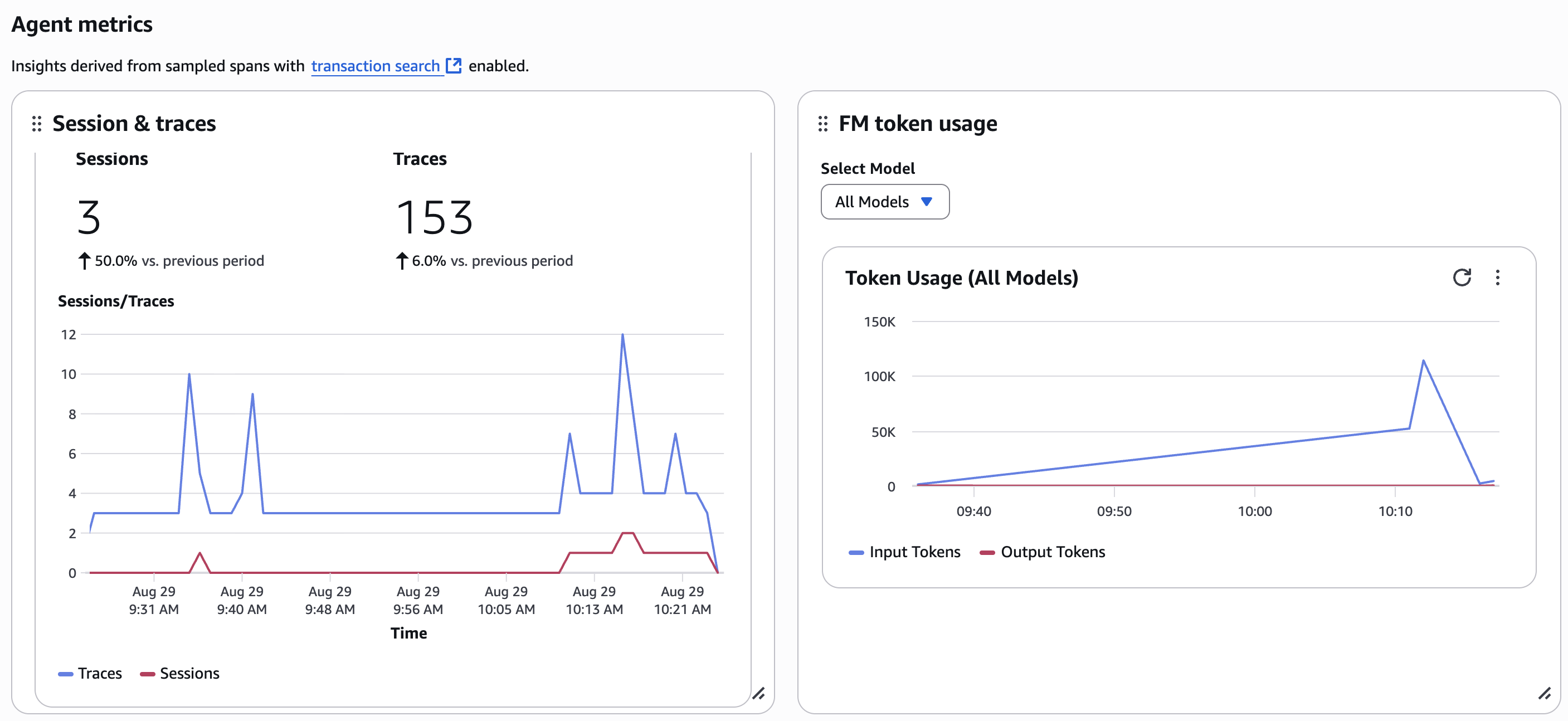The width and height of the screenshot is (1568, 721).
Task: Click the external link icon beside transaction search
Action: pos(454,65)
